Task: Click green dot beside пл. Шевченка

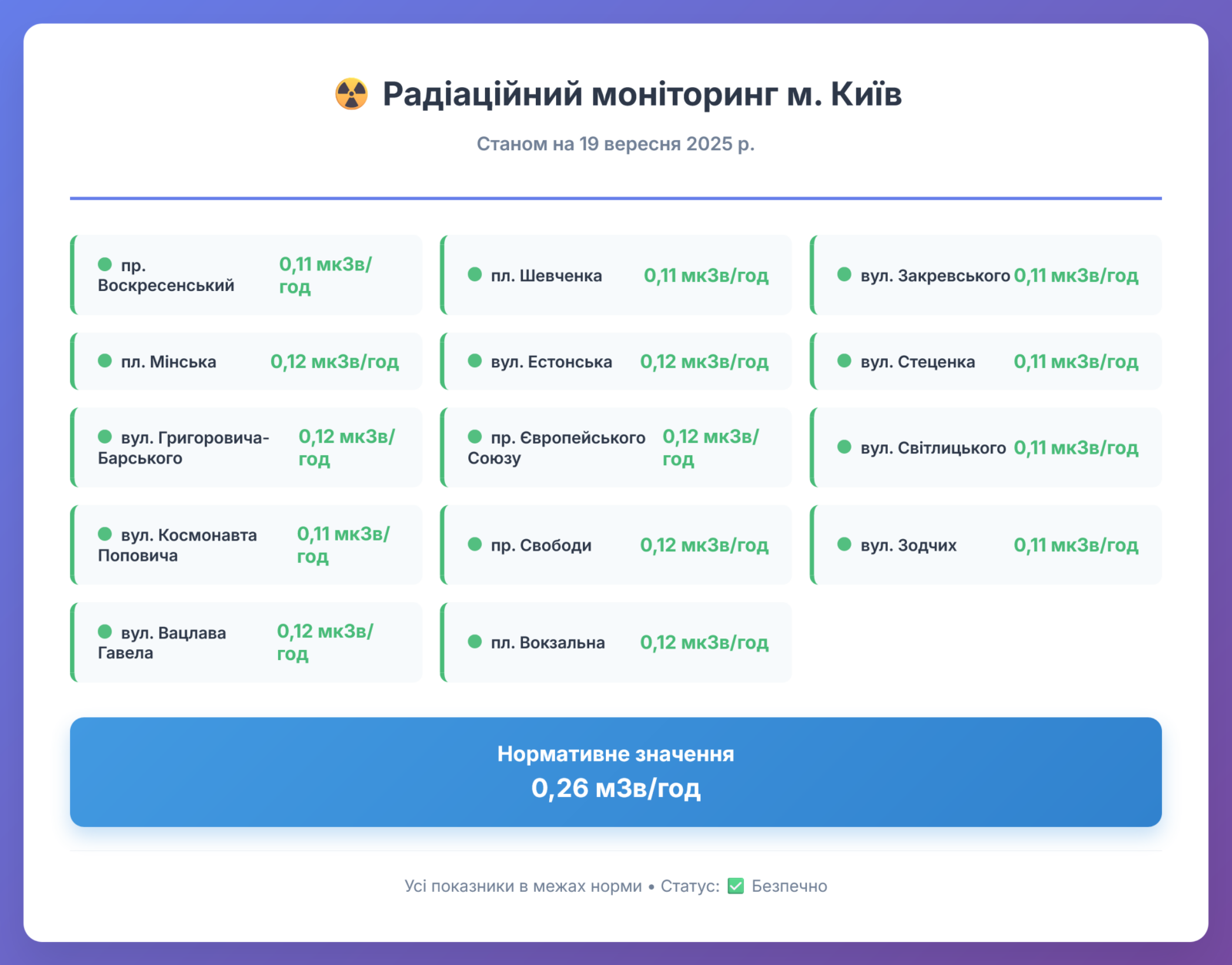Action: [x=475, y=275]
